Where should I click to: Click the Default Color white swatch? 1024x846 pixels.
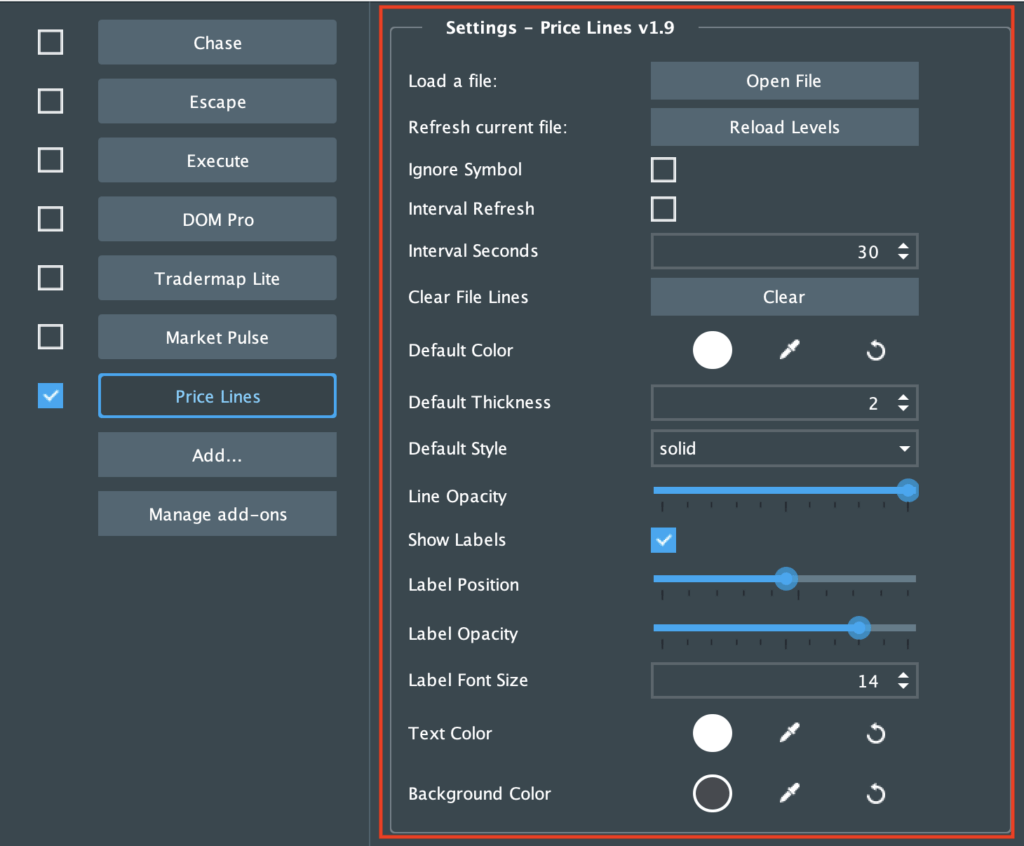click(712, 350)
